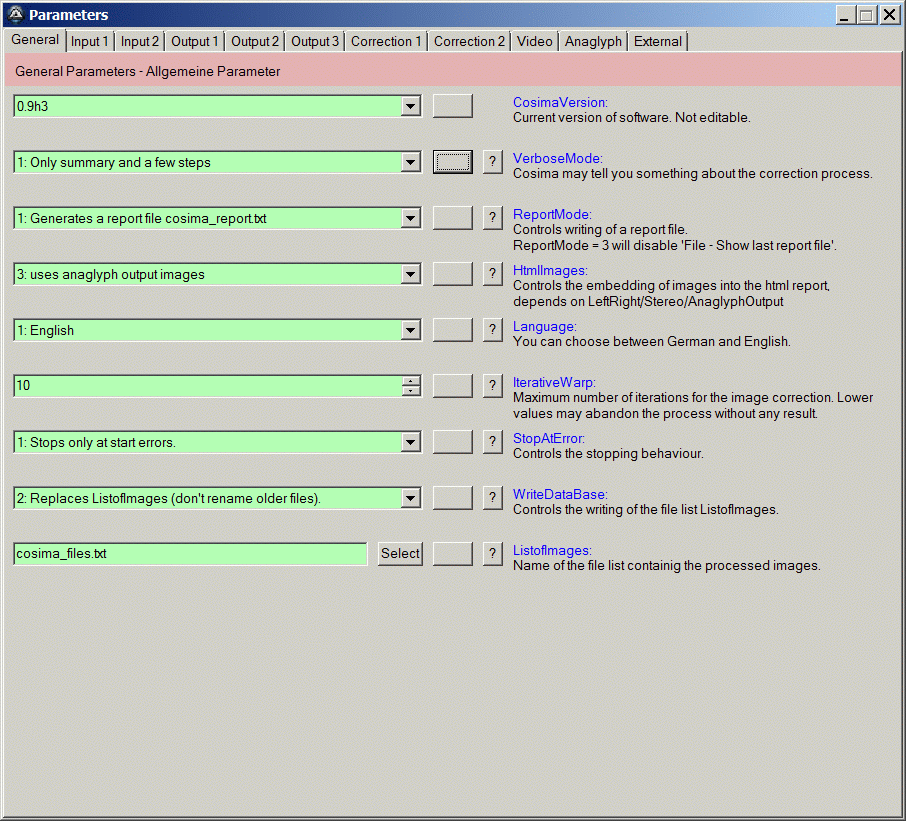Viewport: 906px width, 821px height.
Task: Click the StopAtError help button
Action: [x=492, y=442]
